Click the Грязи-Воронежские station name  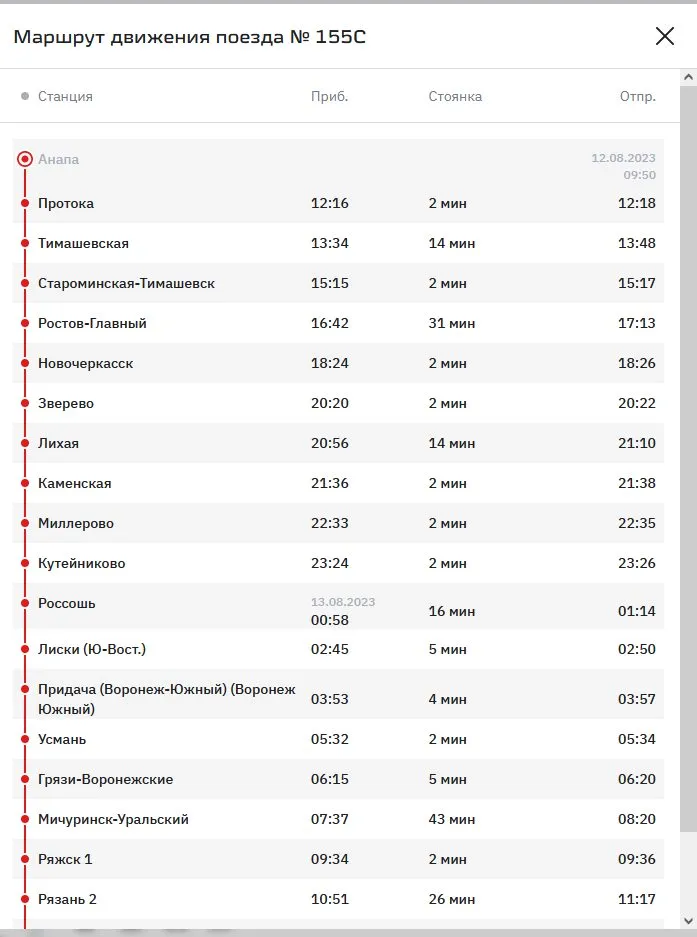click(x=105, y=779)
